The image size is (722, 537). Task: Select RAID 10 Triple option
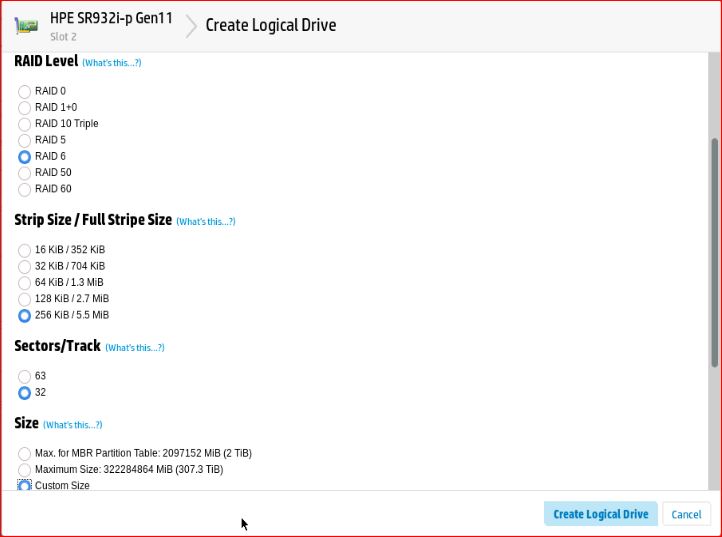point(25,124)
